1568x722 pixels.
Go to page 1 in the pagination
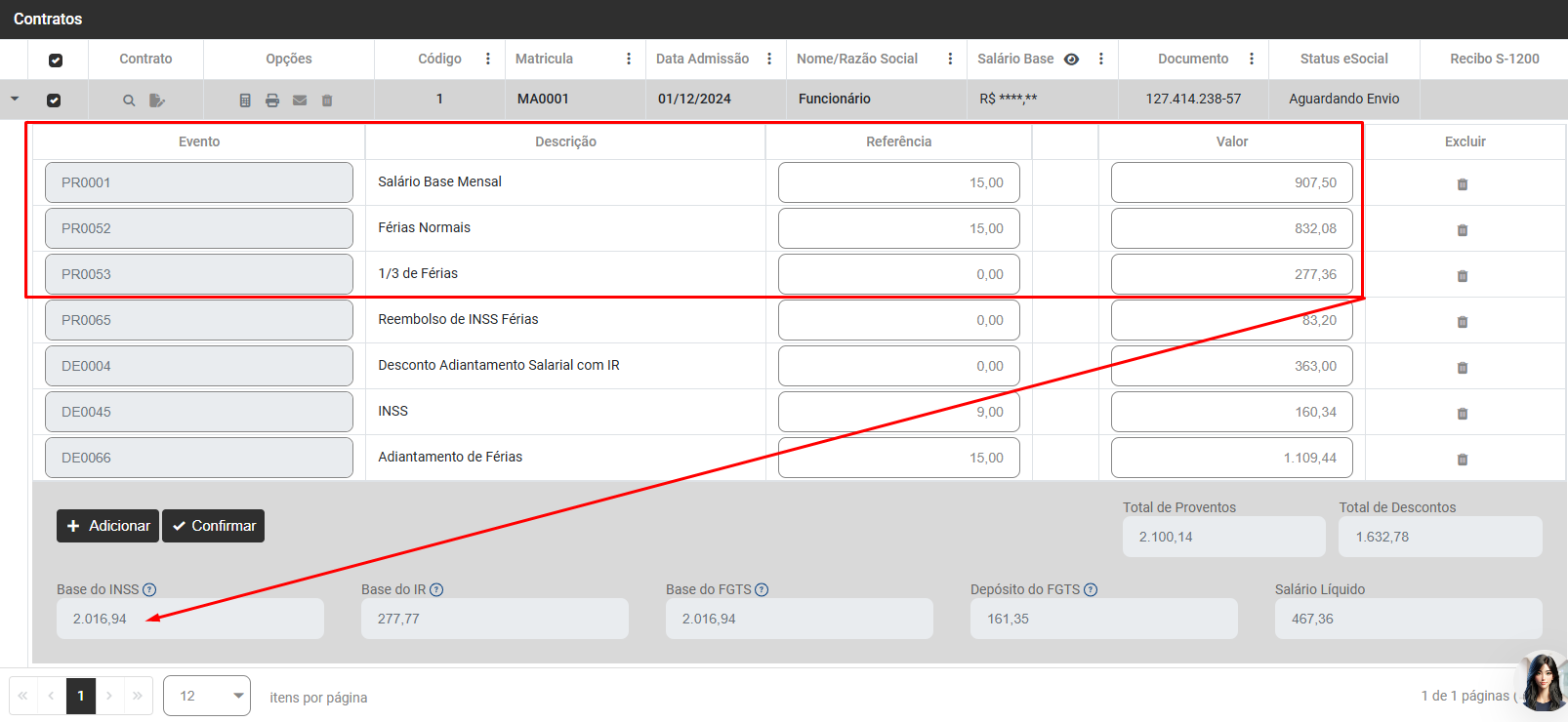(x=81, y=696)
